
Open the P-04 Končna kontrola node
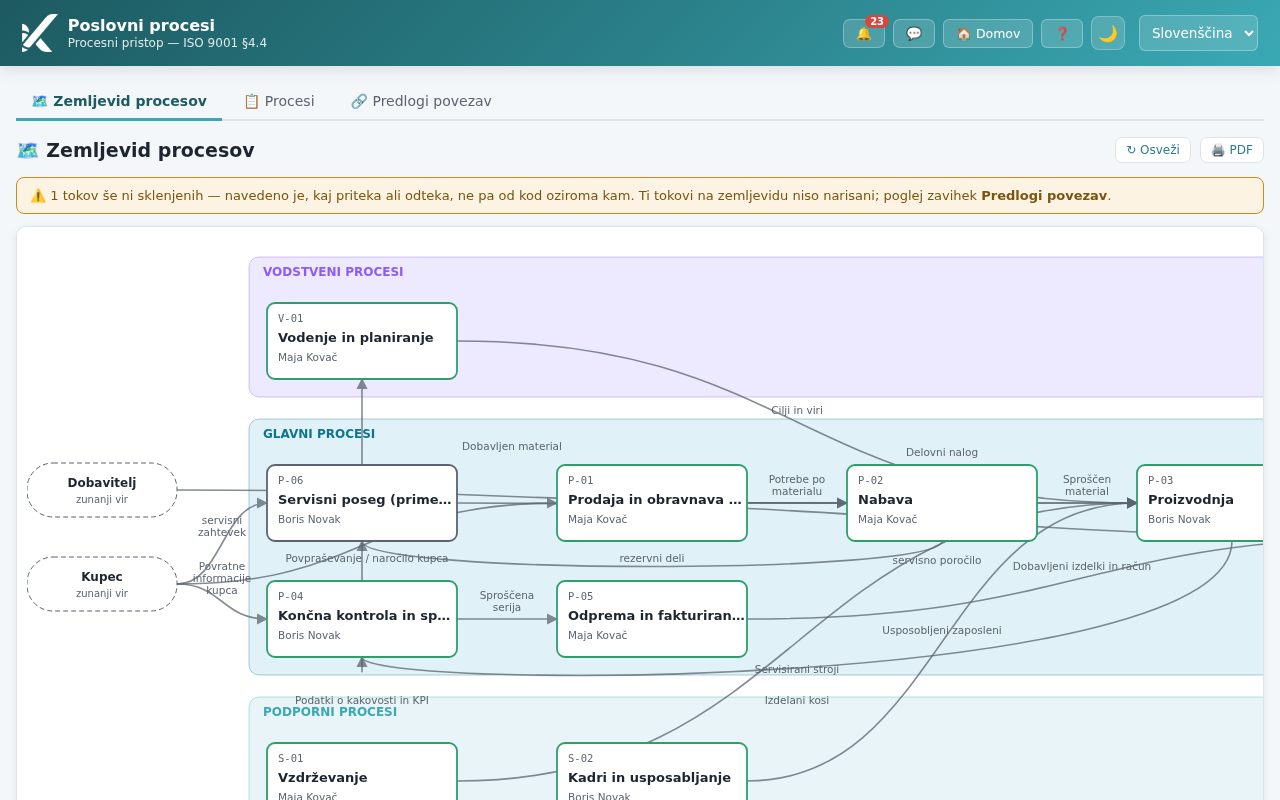pyautogui.click(x=362, y=619)
